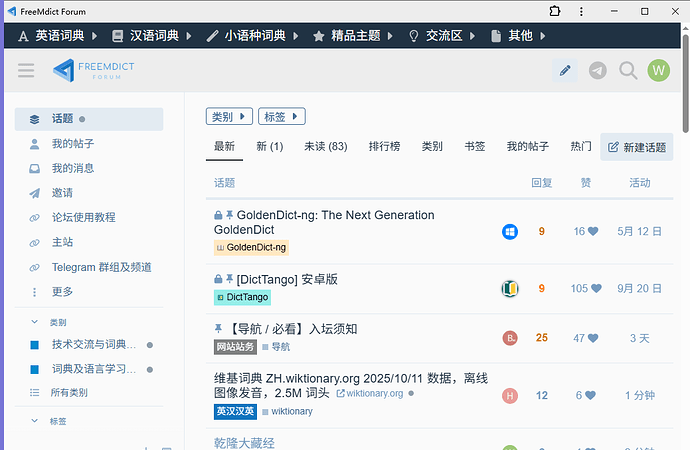Click the extensions puzzle icon in title bar
This screenshot has height=450, width=690.
pyautogui.click(x=555, y=10)
